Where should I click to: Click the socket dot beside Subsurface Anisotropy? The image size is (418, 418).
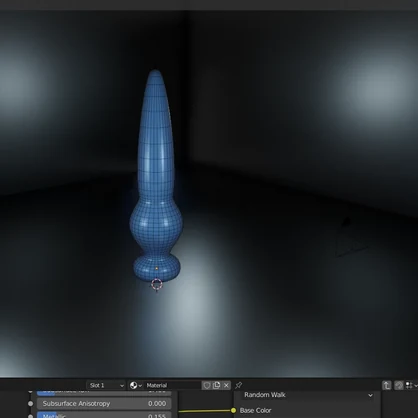(x=30, y=404)
